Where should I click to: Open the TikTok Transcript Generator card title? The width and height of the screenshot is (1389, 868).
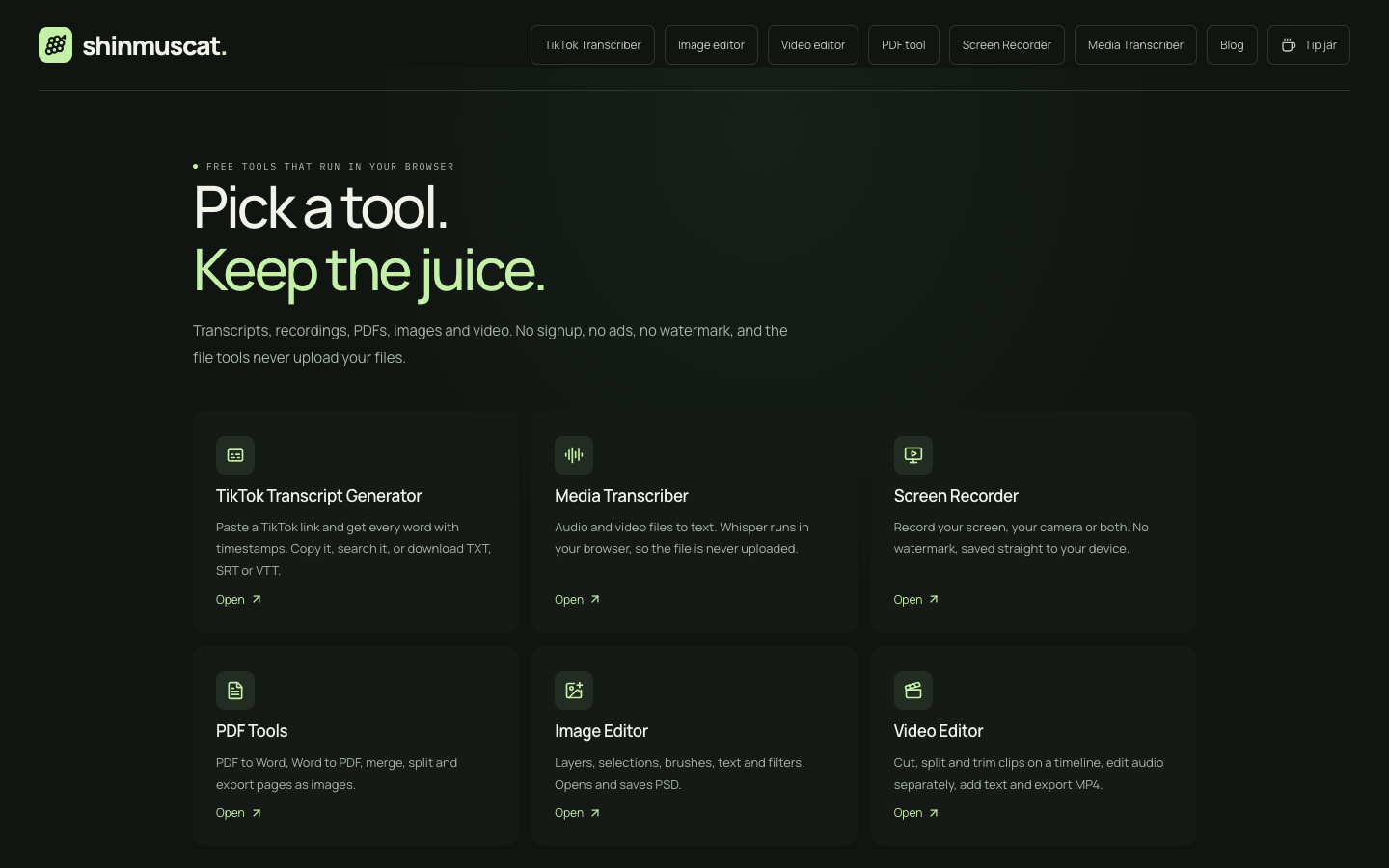(x=318, y=496)
